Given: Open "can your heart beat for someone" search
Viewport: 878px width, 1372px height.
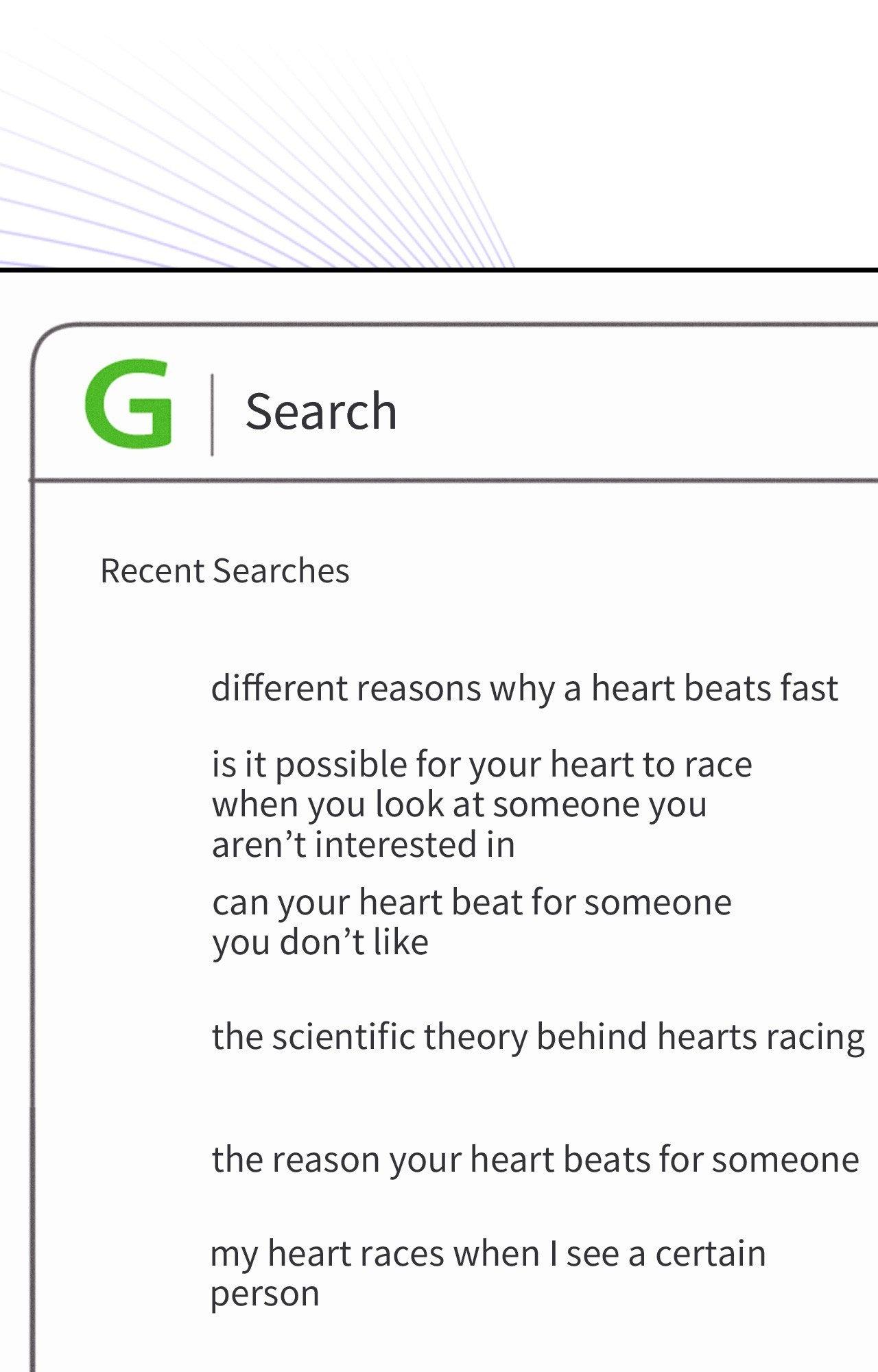Looking at the screenshot, I should click(x=471, y=903).
